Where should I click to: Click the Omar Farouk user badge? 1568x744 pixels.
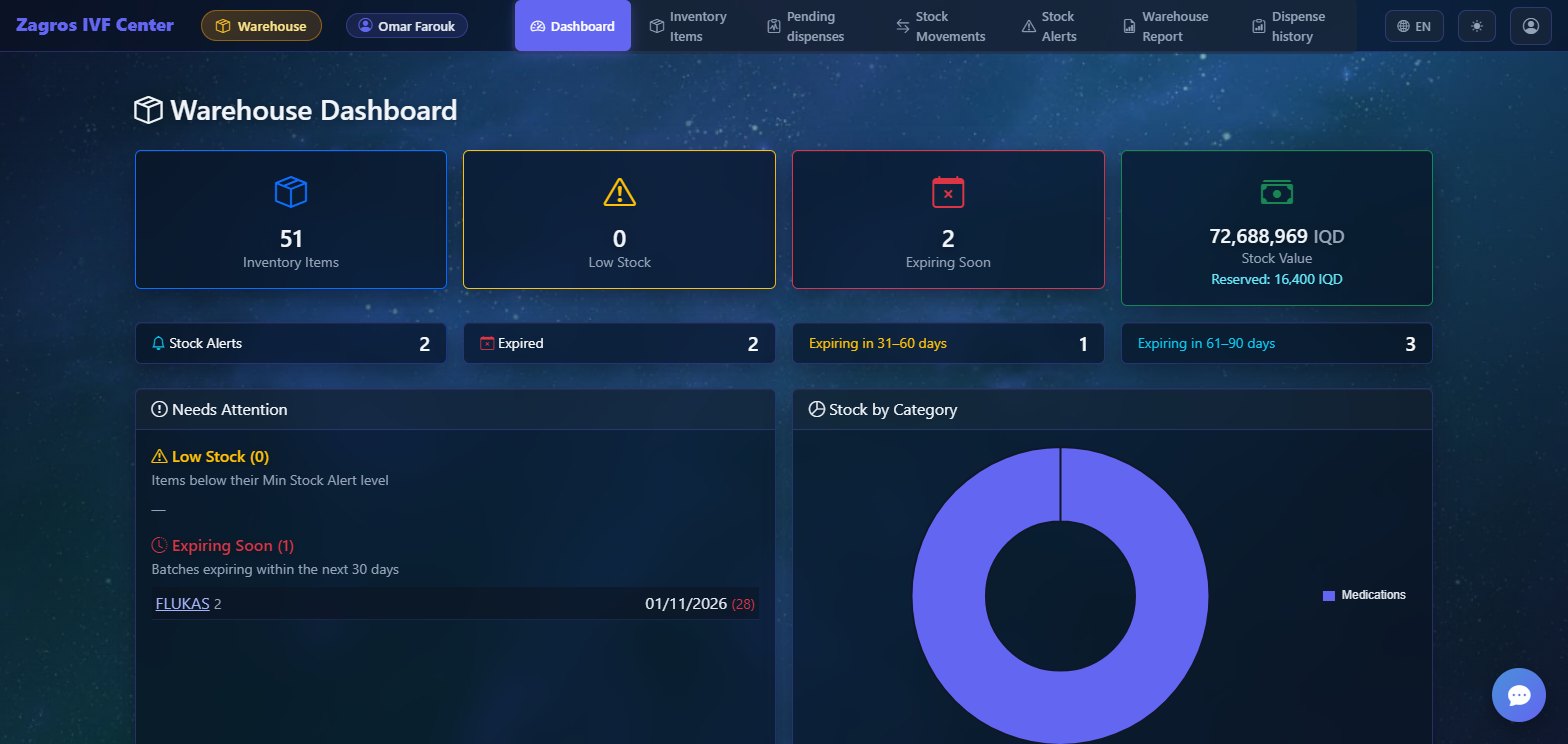coord(407,26)
